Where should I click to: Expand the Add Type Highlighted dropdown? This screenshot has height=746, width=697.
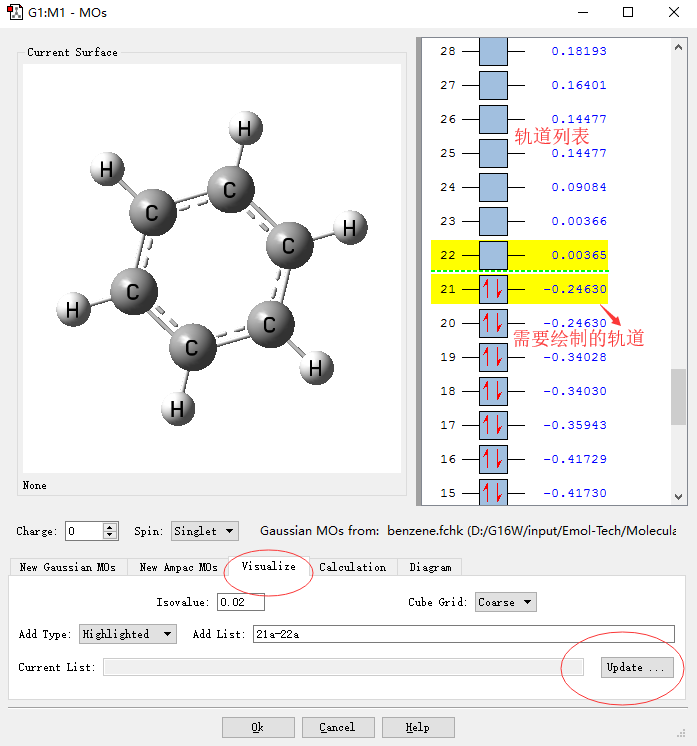pyautogui.click(x=127, y=634)
